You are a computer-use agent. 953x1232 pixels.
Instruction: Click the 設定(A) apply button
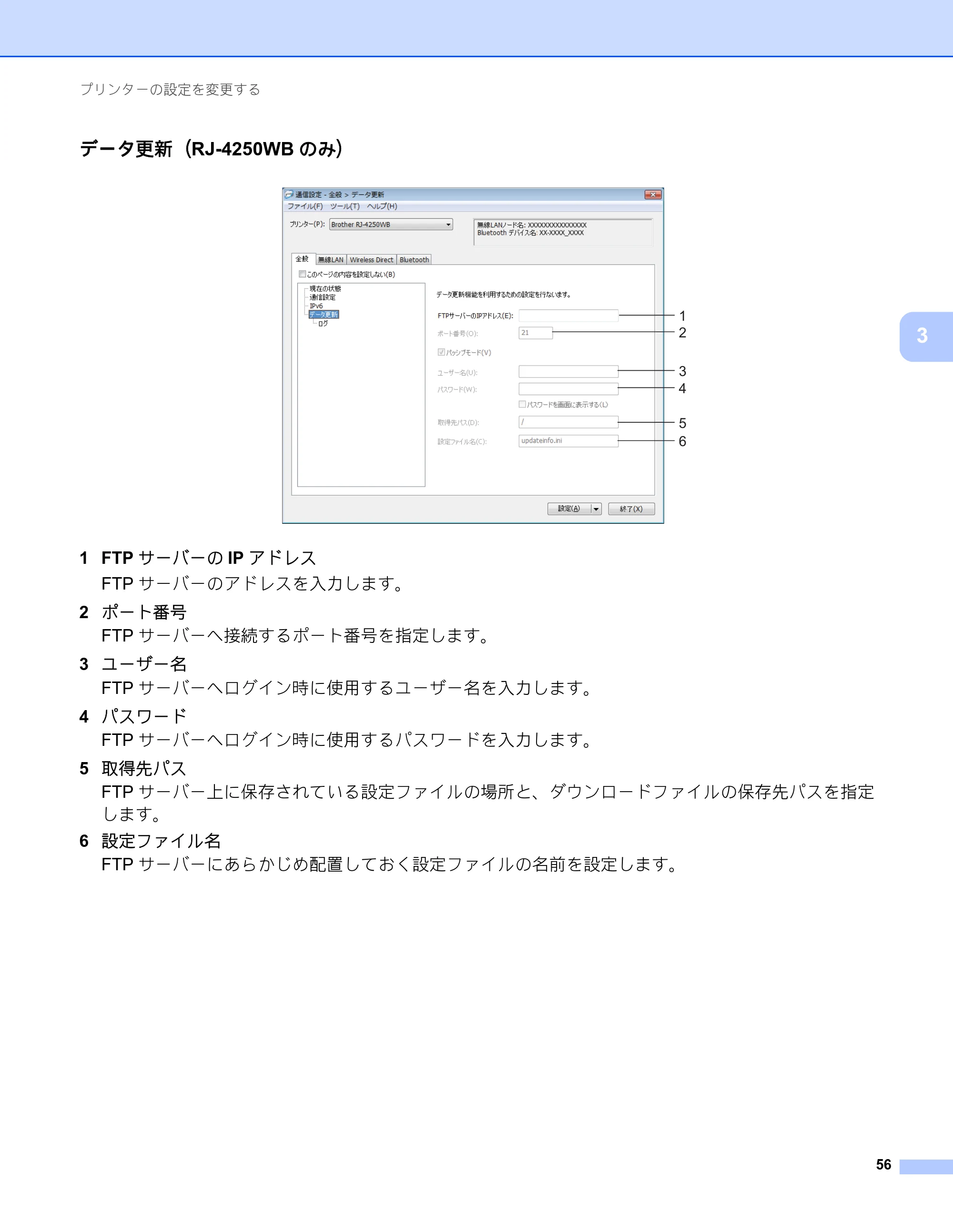[x=569, y=509]
